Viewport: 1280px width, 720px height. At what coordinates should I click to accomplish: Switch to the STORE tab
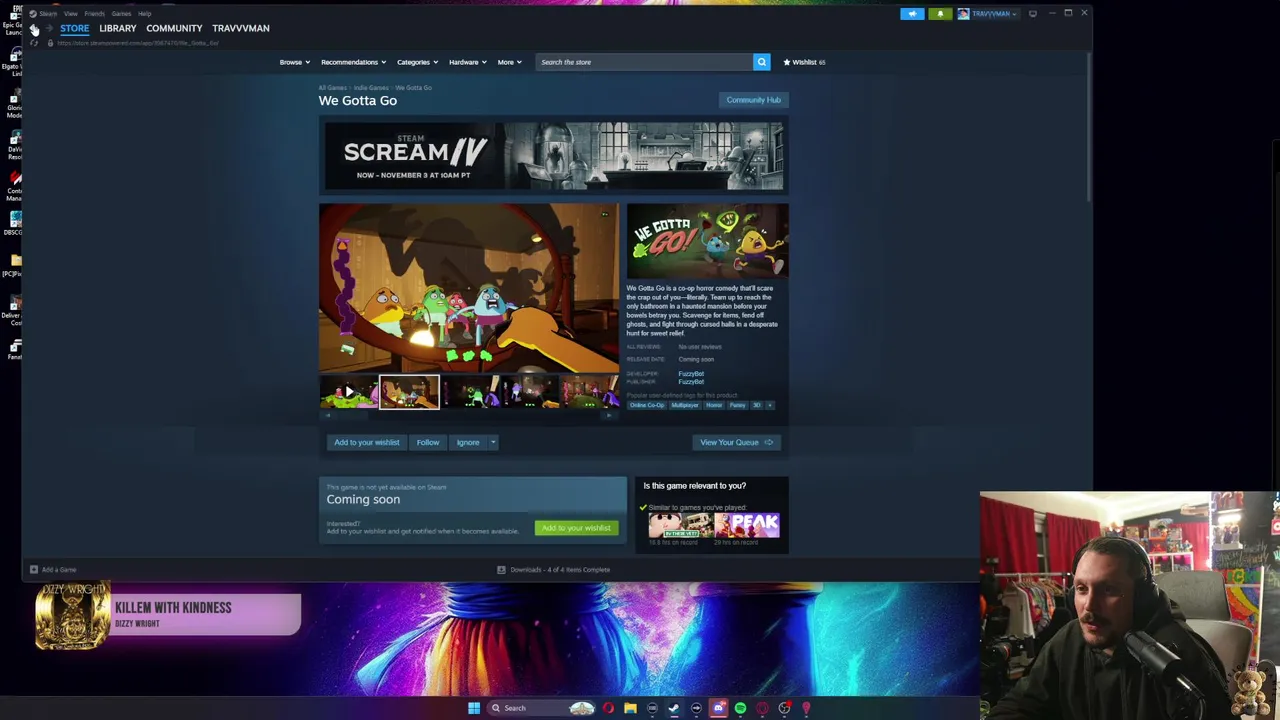click(75, 28)
